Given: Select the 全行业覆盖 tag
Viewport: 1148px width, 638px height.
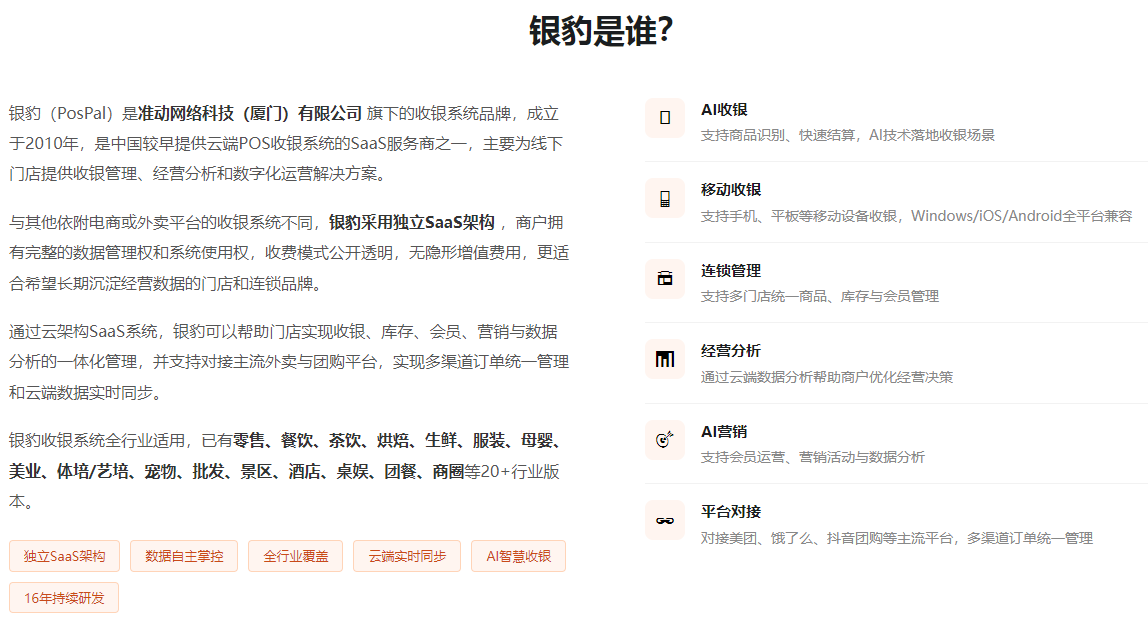Looking at the screenshot, I should [296, 556].
